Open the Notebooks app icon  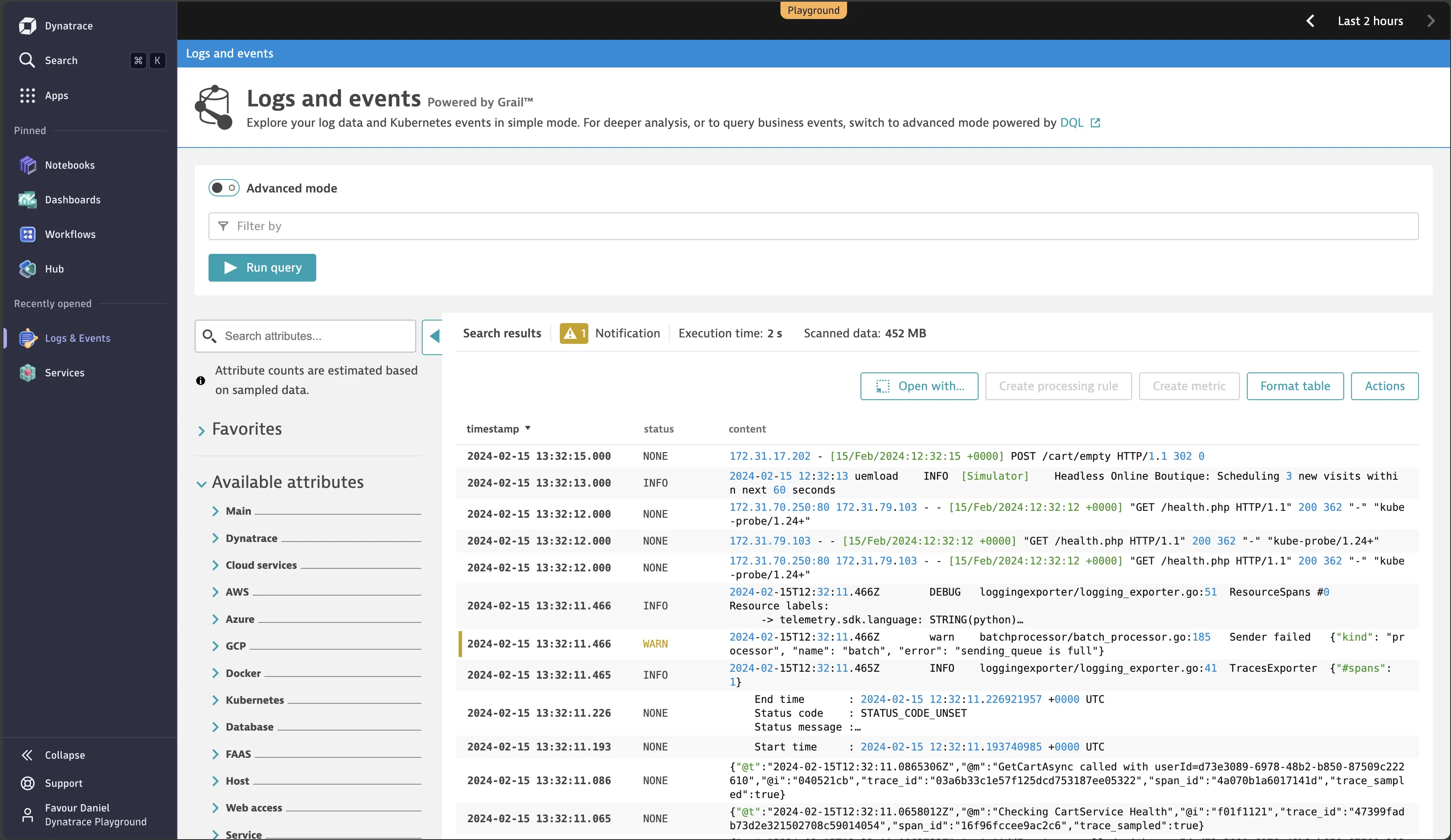pyautogui.click(x=27, y=165)
